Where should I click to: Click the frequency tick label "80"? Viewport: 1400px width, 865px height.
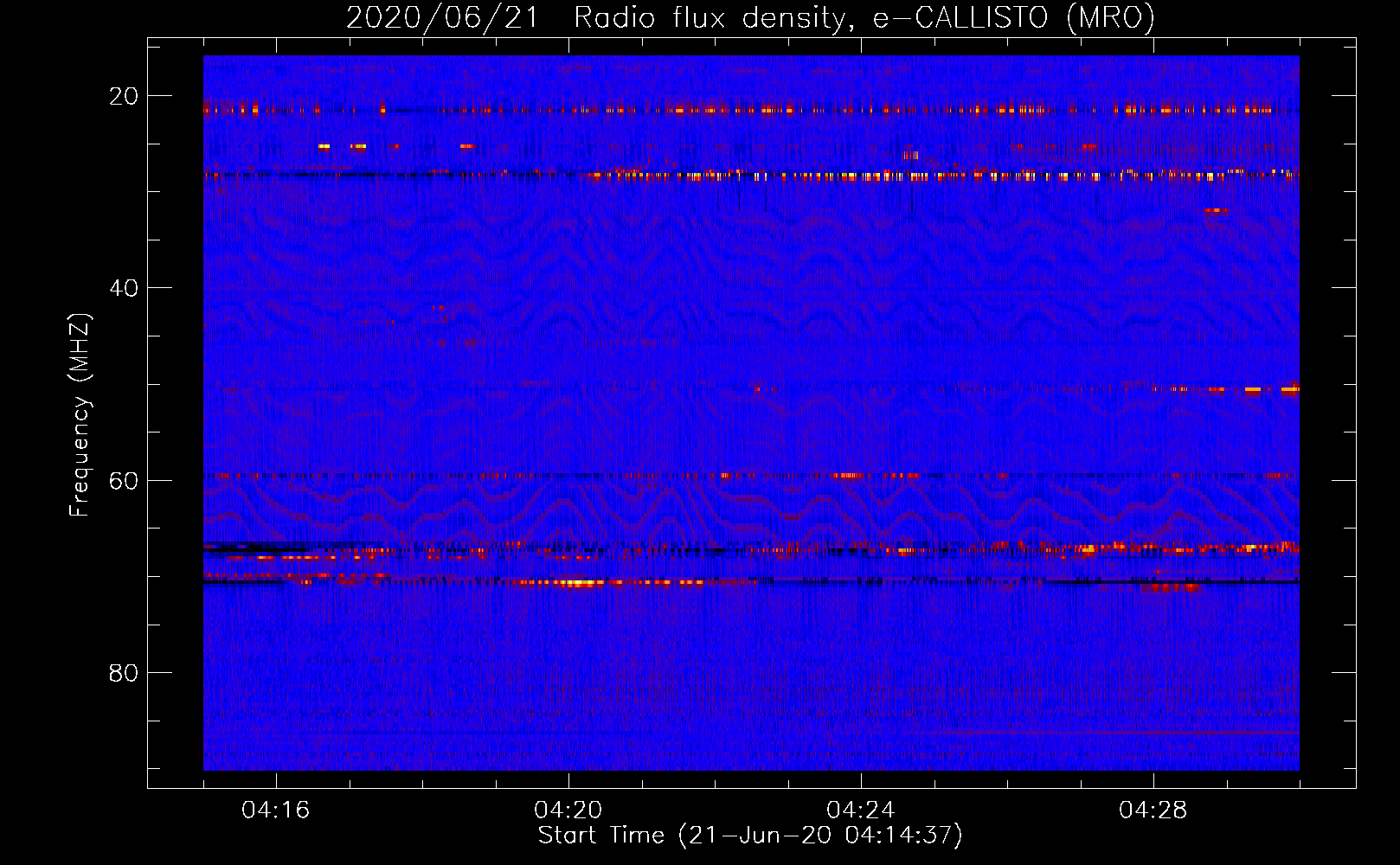[x=124, y=672]
